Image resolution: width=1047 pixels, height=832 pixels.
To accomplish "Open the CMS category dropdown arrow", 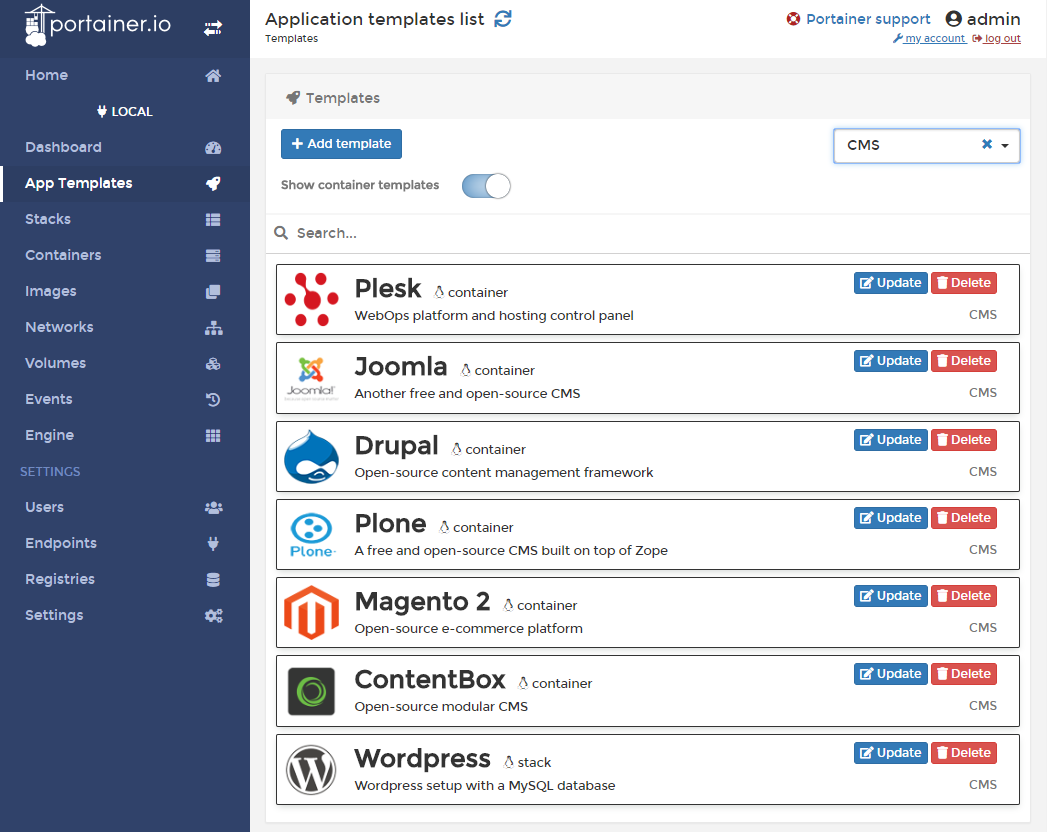I will coord(1004,145).
